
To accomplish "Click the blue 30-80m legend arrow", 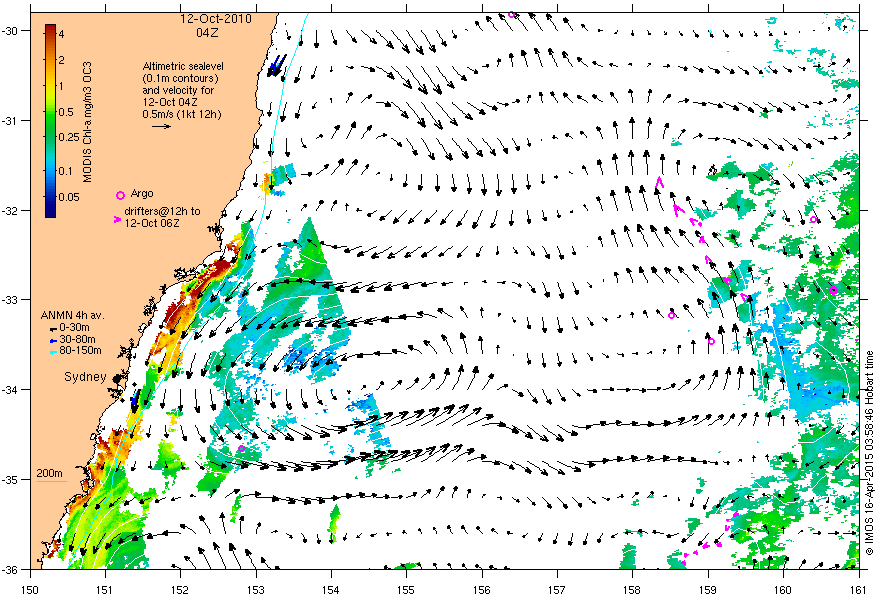I will tap(53, 340).
